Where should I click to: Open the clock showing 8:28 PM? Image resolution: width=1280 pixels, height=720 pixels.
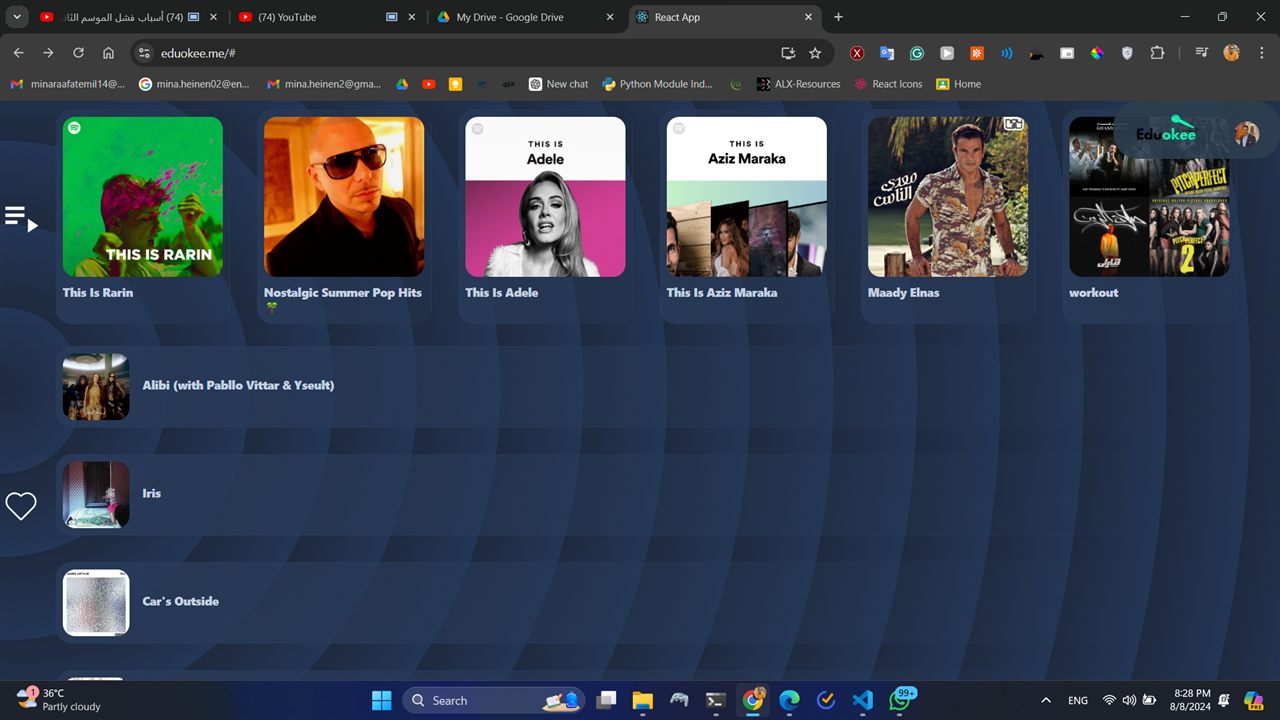point(1192,700)
